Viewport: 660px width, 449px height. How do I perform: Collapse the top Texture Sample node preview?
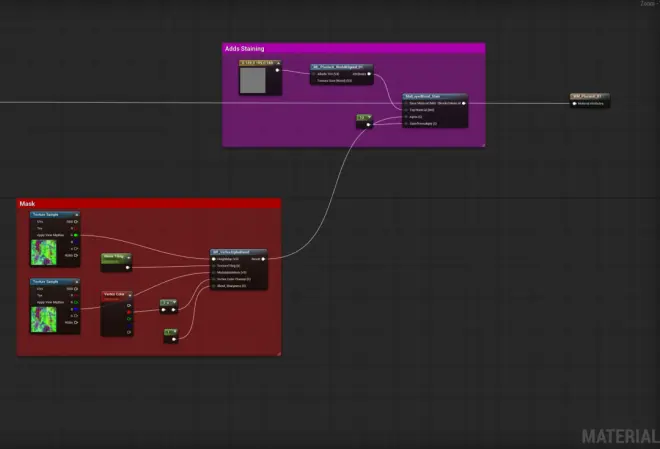tap(77, 215)
